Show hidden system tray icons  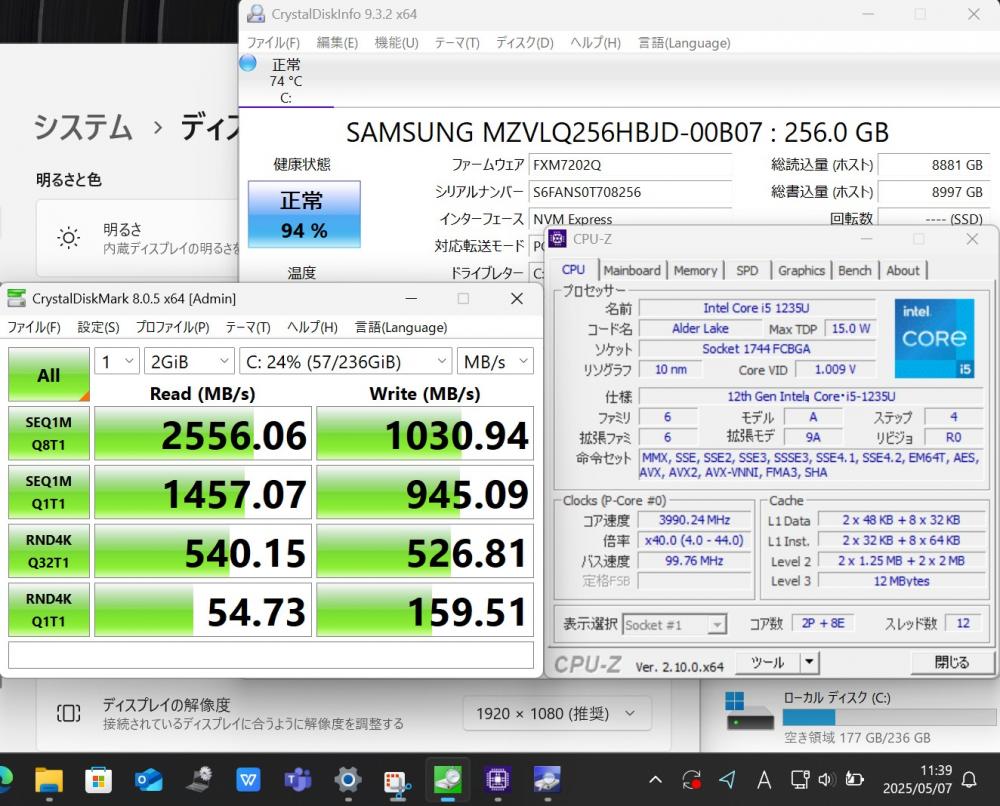655,780
